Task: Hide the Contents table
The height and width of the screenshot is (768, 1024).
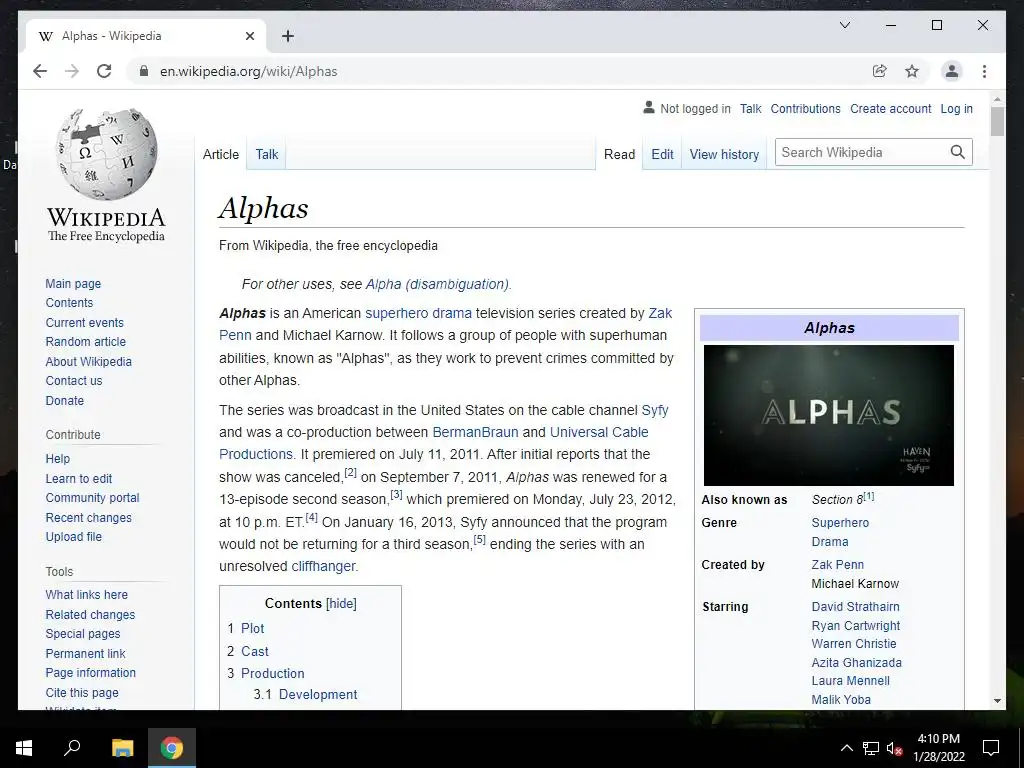Action: (x=342, y=603)
